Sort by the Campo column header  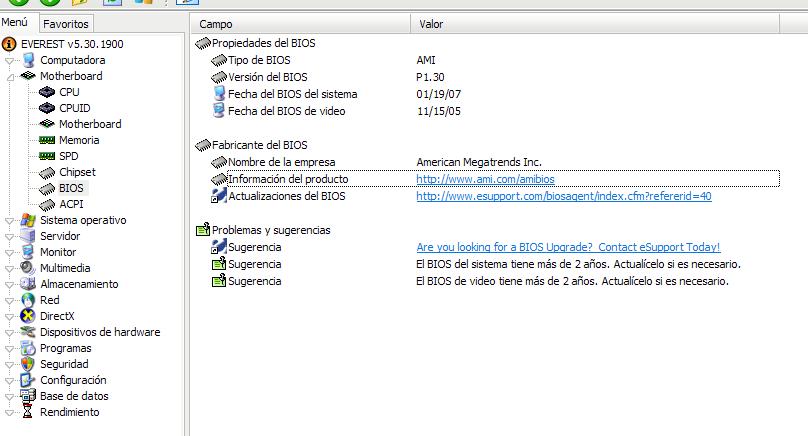coord(300,24)
